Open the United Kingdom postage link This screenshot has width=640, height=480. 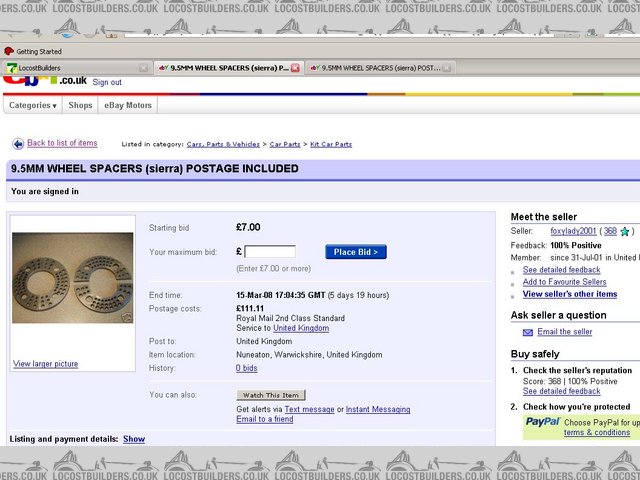point(301,328)
